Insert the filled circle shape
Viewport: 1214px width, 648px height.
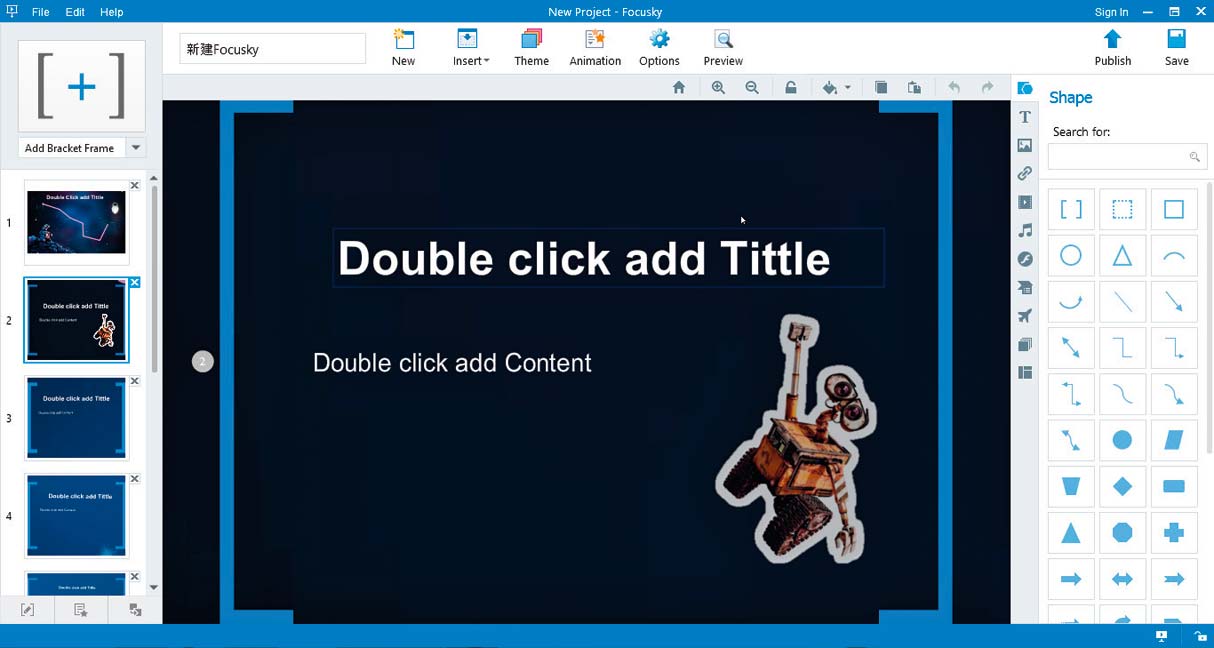[1123, 440]
